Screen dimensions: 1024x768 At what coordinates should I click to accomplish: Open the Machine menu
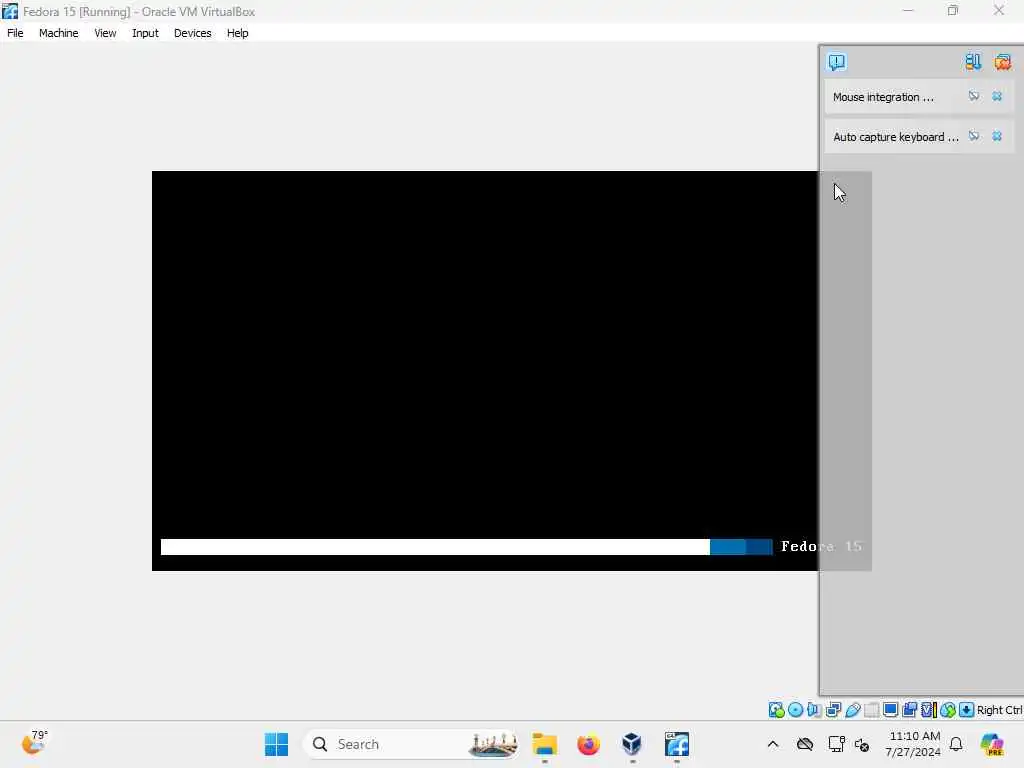(x=58, y=33)
